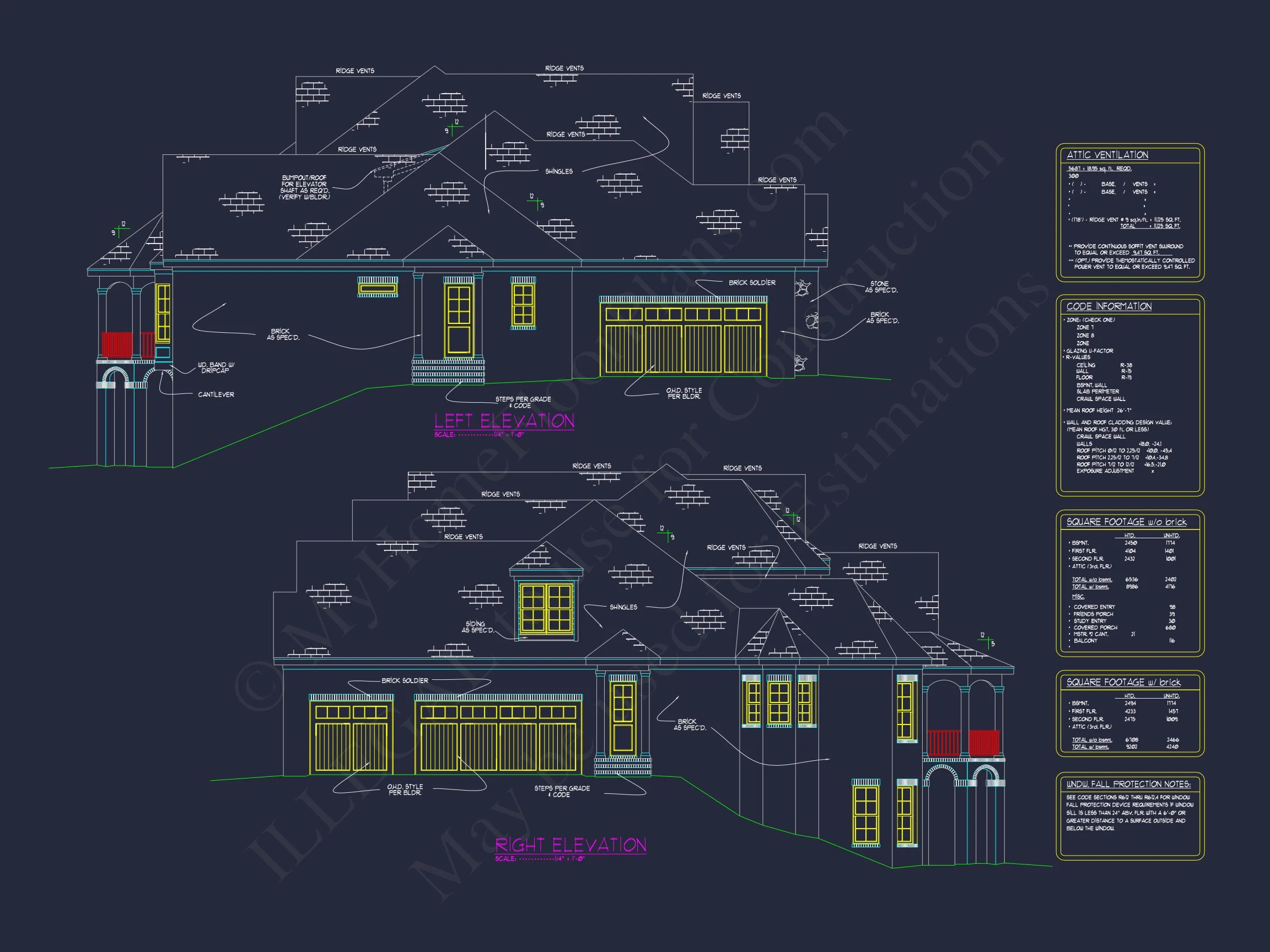Click the RIGHT ELEVATION title text

click(570, 845)
